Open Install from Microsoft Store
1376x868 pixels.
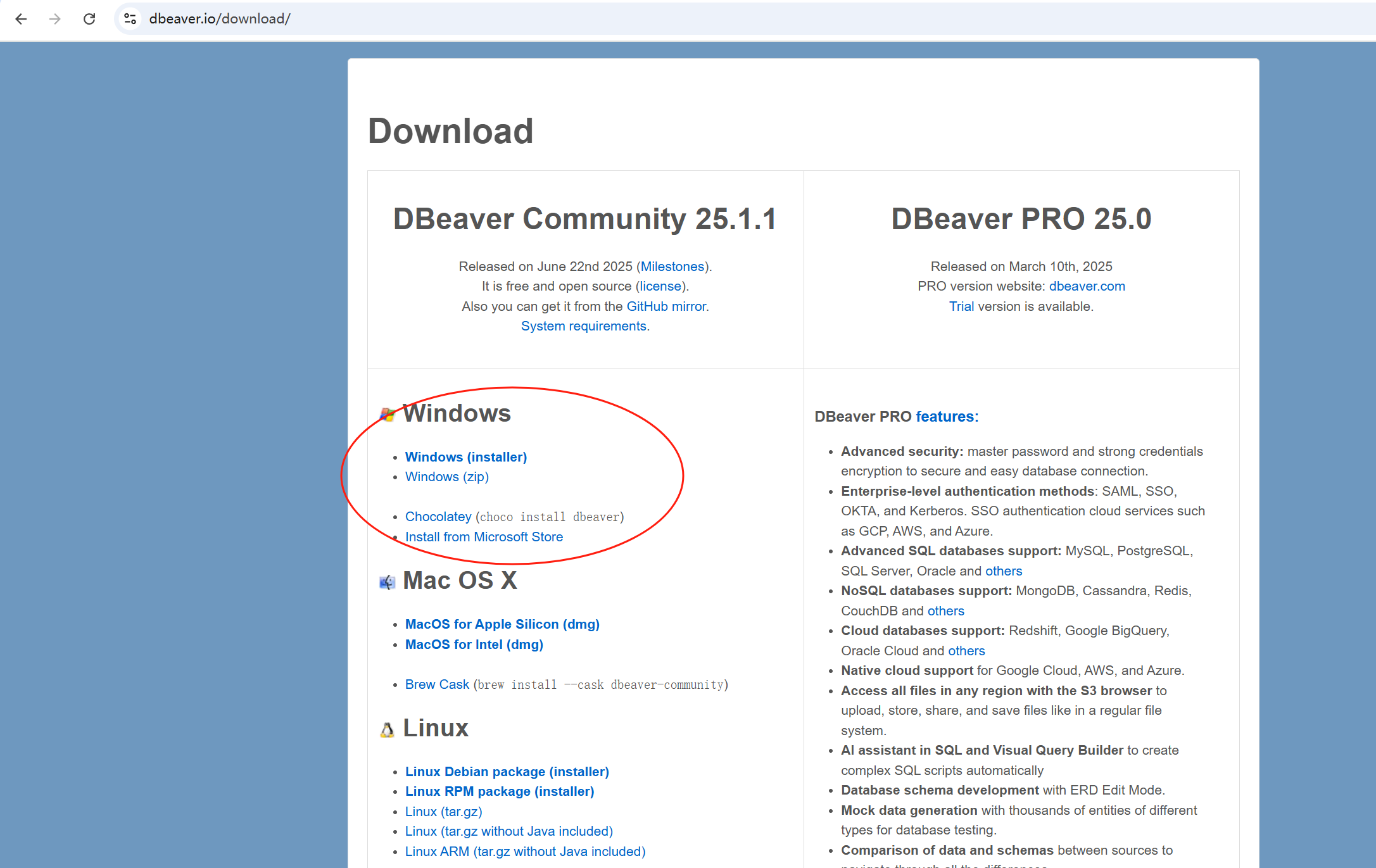click(483, 536)
